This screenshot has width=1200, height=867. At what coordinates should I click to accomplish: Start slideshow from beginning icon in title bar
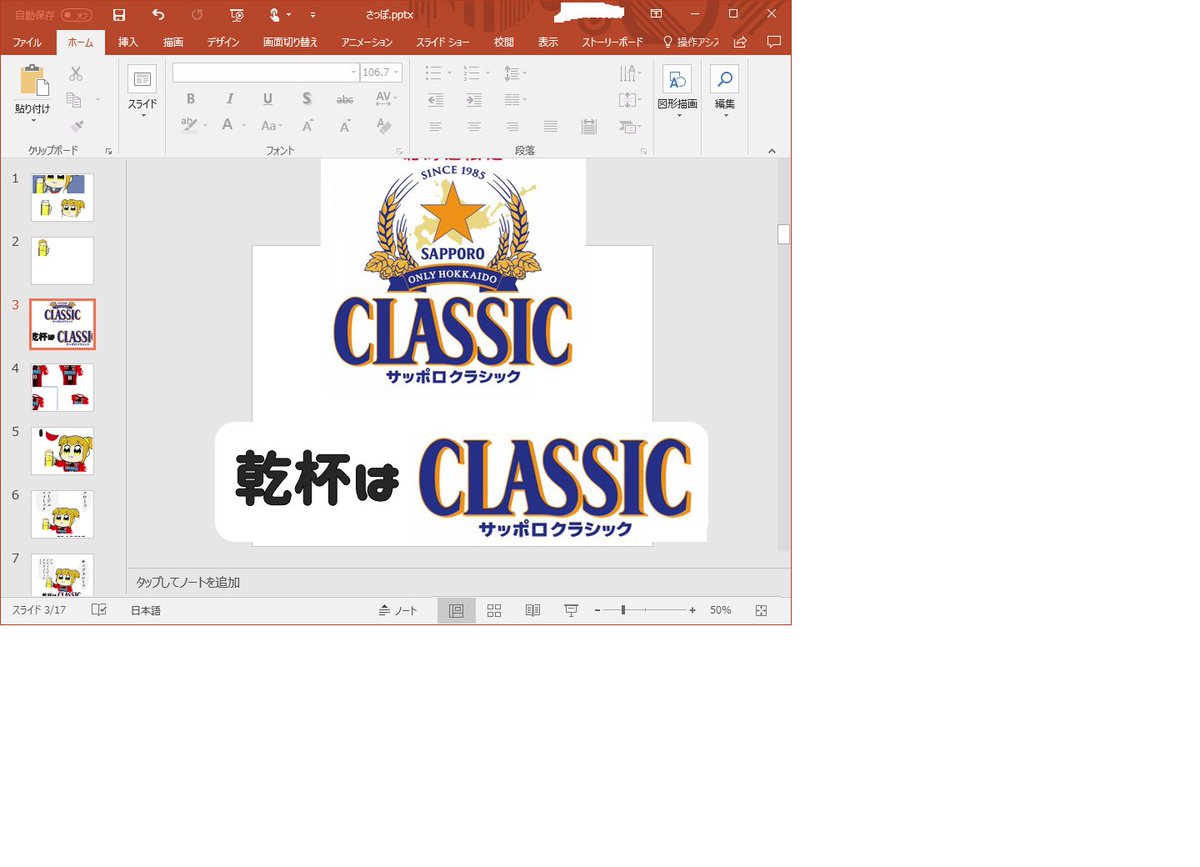point(236,15)
